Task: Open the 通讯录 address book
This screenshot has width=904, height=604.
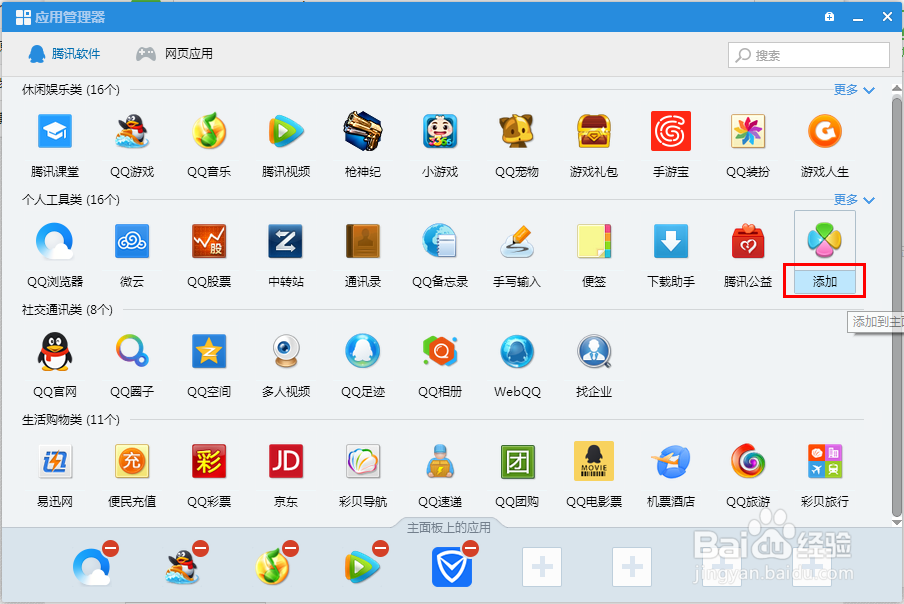Action: [x=363, y=241]
